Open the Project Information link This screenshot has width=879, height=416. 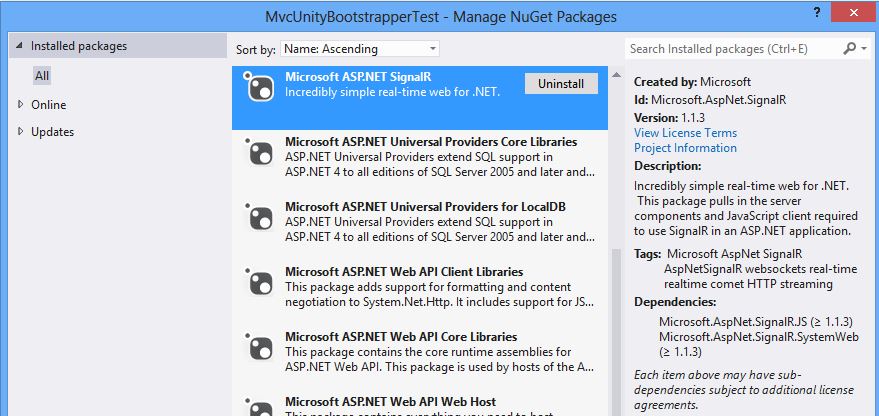pyautogui.click(x=685, y=148)
